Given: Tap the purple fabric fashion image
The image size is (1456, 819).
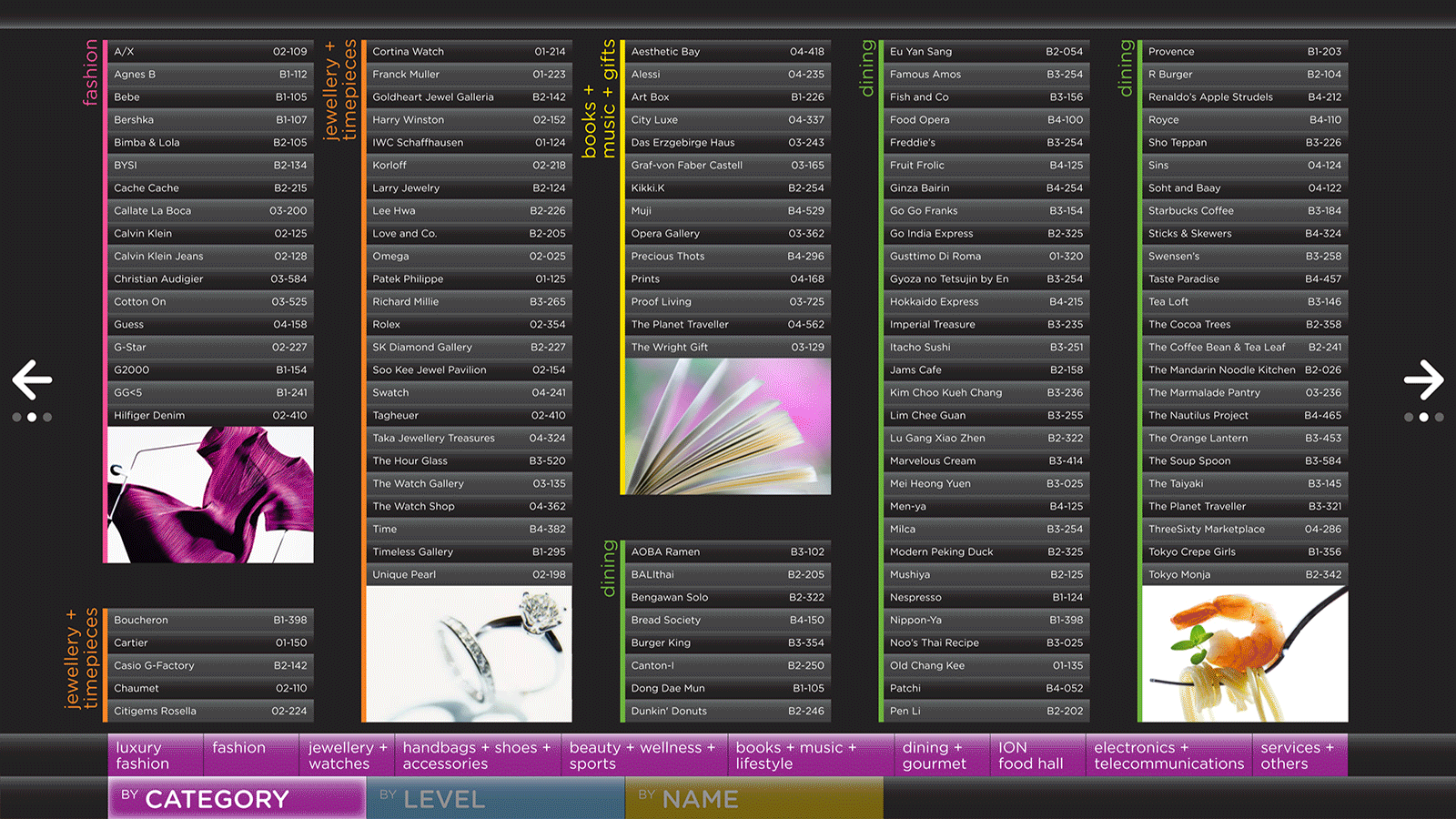Looking at the screenshot, I should (210, 495).
